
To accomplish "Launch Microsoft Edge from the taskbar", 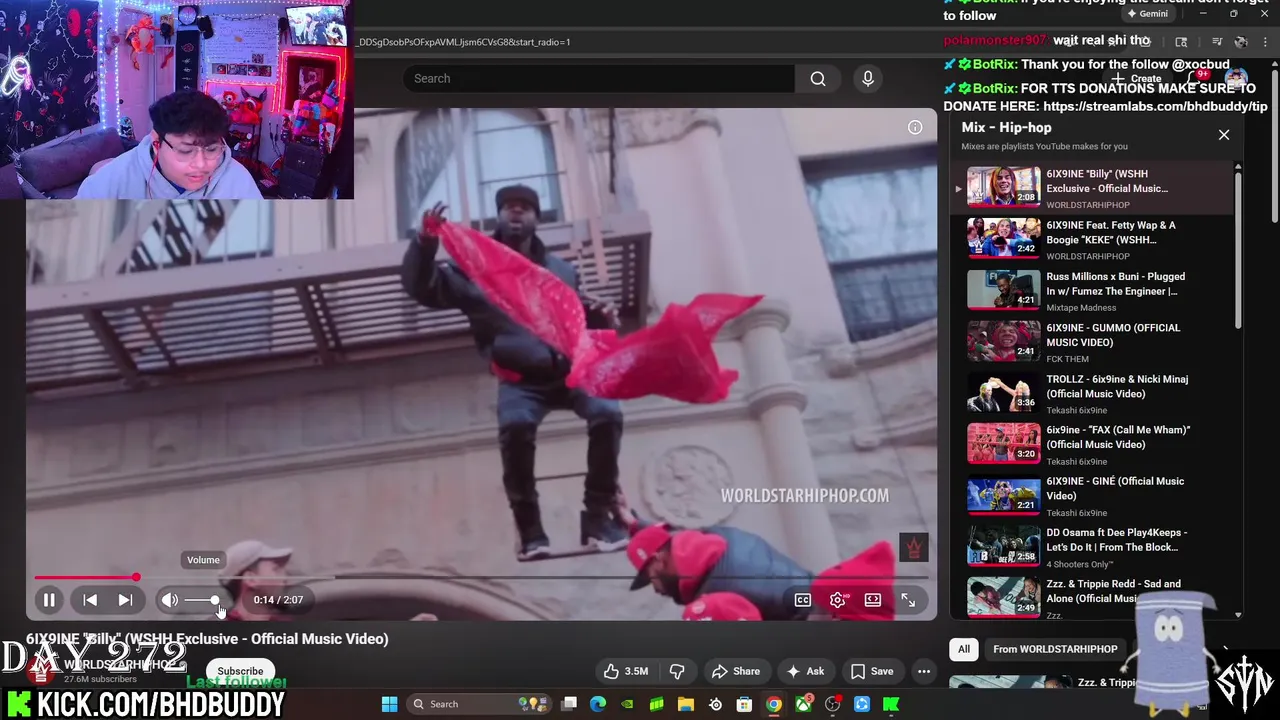I will (598, 704).
